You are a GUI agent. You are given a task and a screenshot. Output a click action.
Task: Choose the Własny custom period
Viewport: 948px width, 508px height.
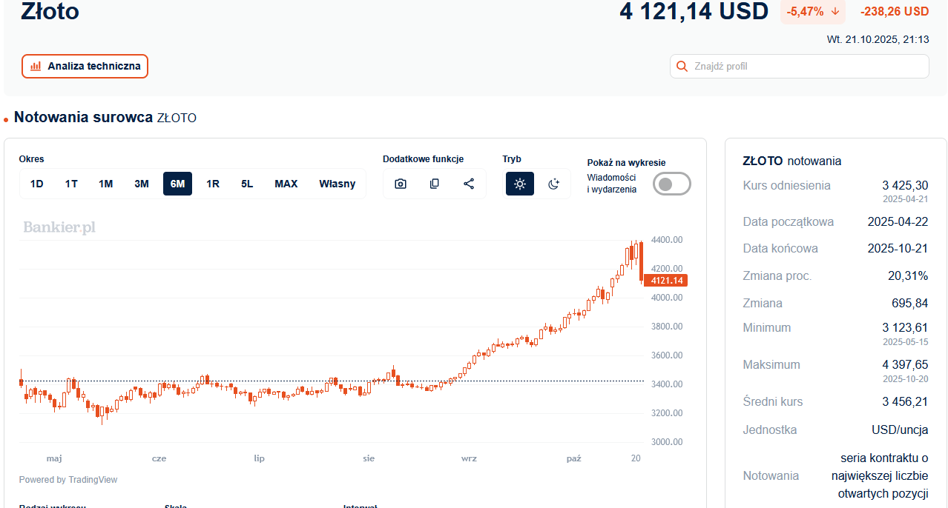[337, 184]
